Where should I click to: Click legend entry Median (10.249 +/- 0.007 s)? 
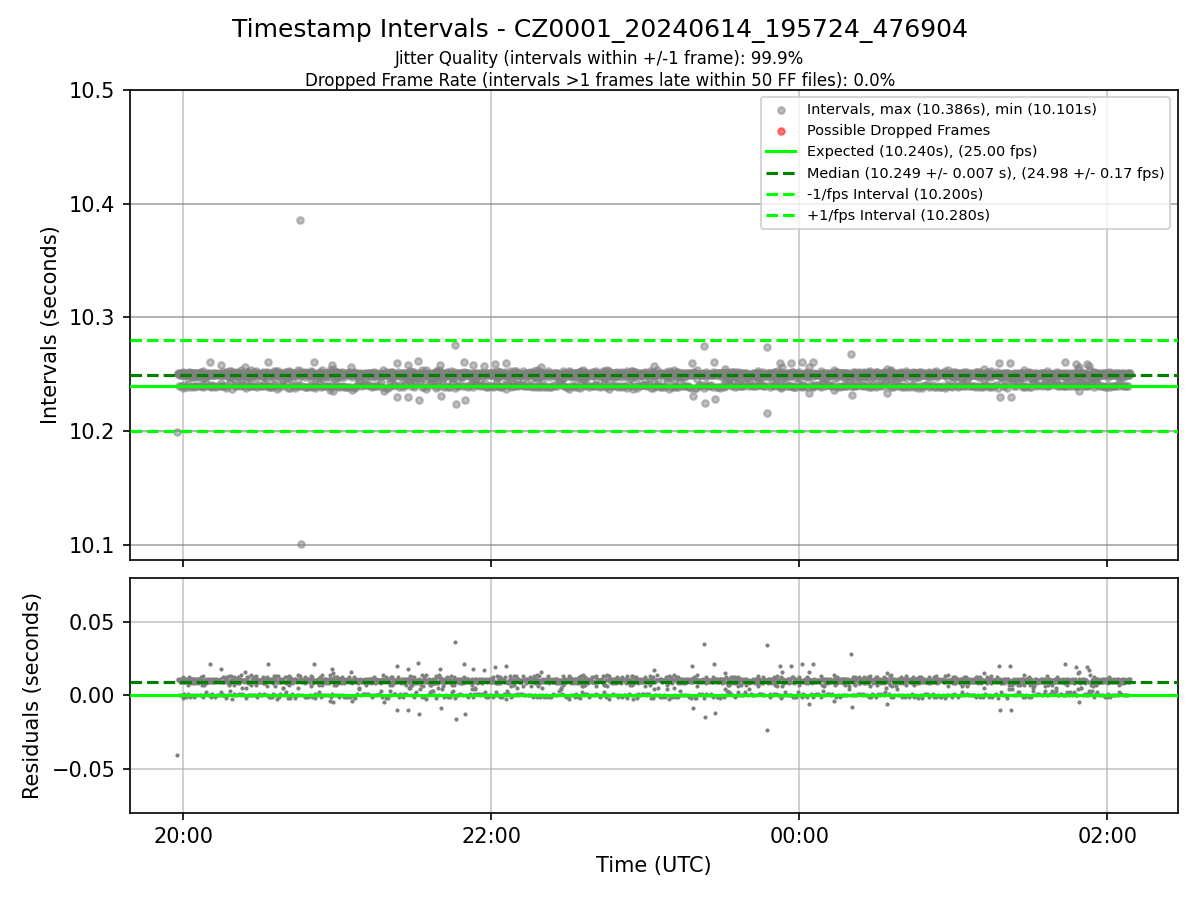pyautogui.click(x=985, y=173)
